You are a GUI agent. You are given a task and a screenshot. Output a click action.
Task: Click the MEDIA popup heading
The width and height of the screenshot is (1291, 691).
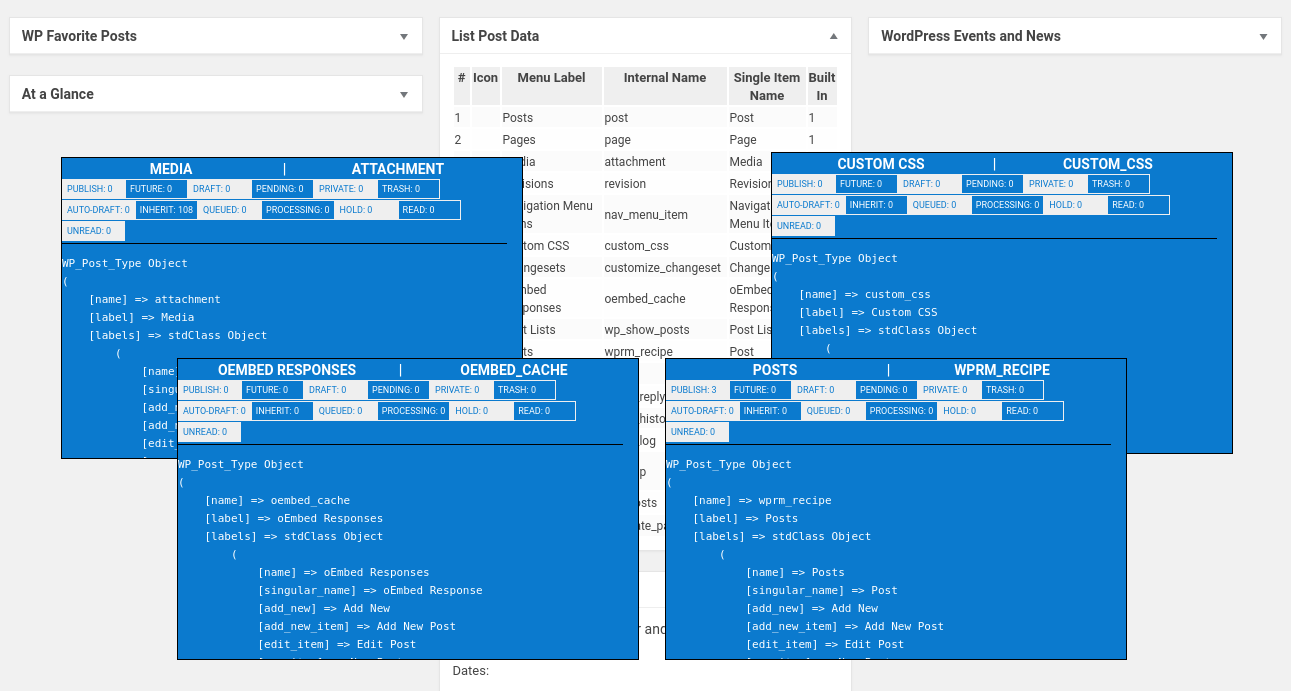171,169
